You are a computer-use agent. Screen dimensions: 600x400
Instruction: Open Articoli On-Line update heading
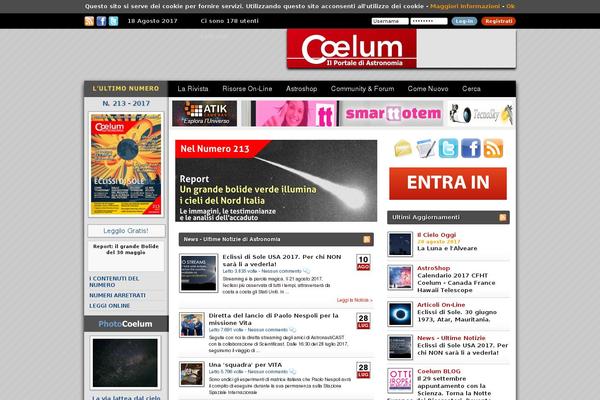(441, 305)
